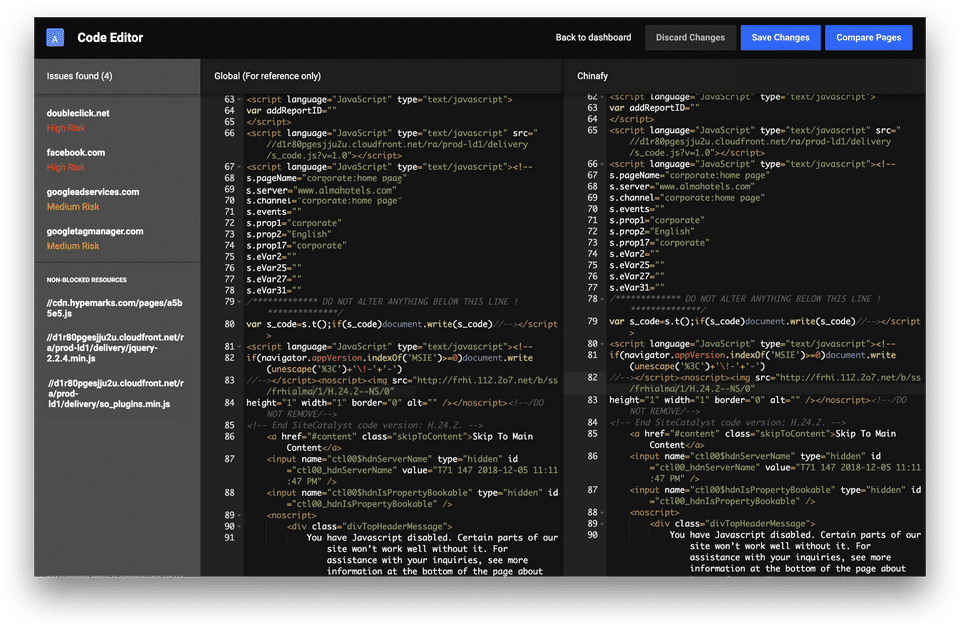Collapse line 67 script block in Global pane

(x=240, y=166)
